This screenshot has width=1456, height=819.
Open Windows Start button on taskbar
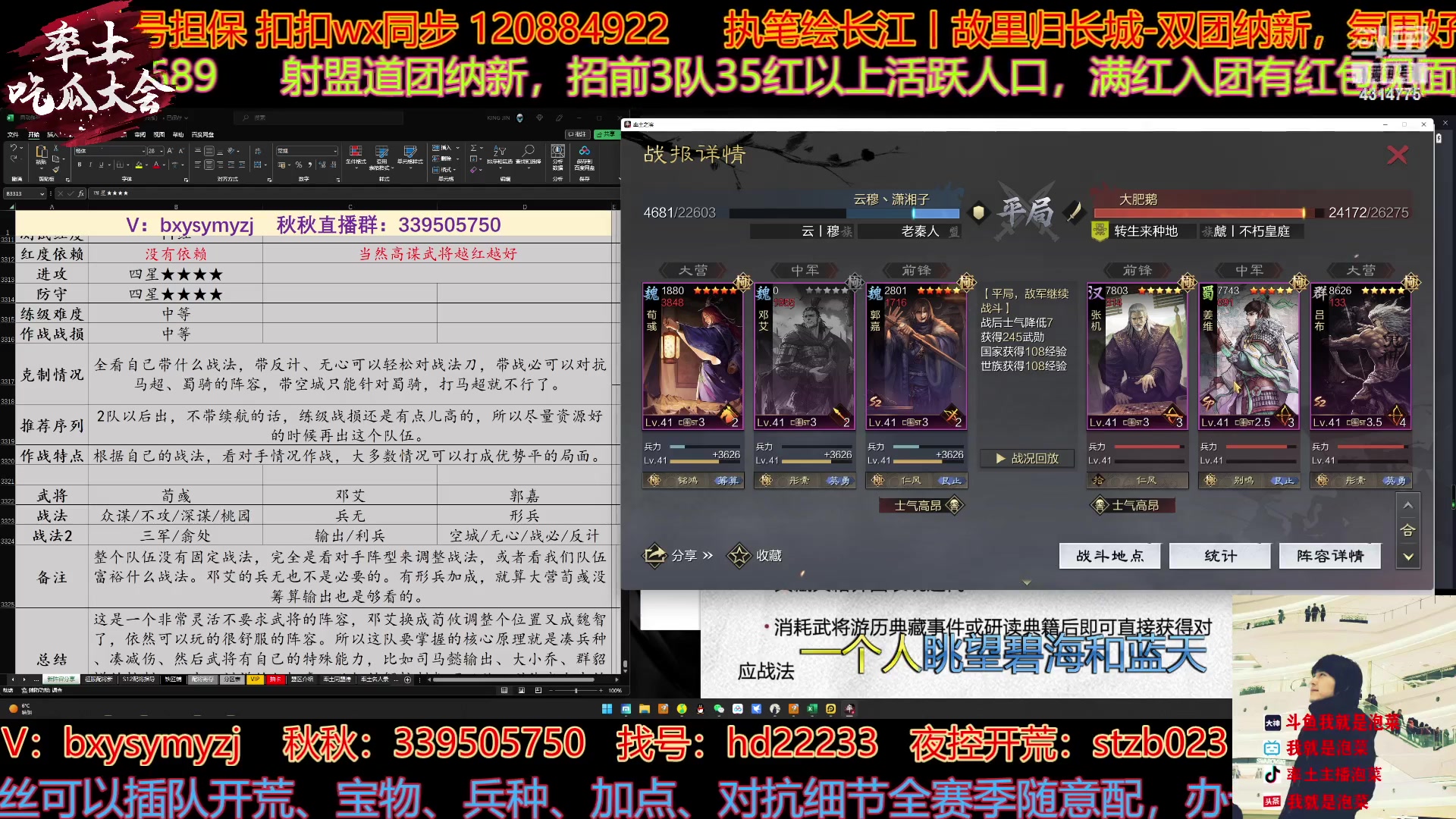tap(607, 709)
